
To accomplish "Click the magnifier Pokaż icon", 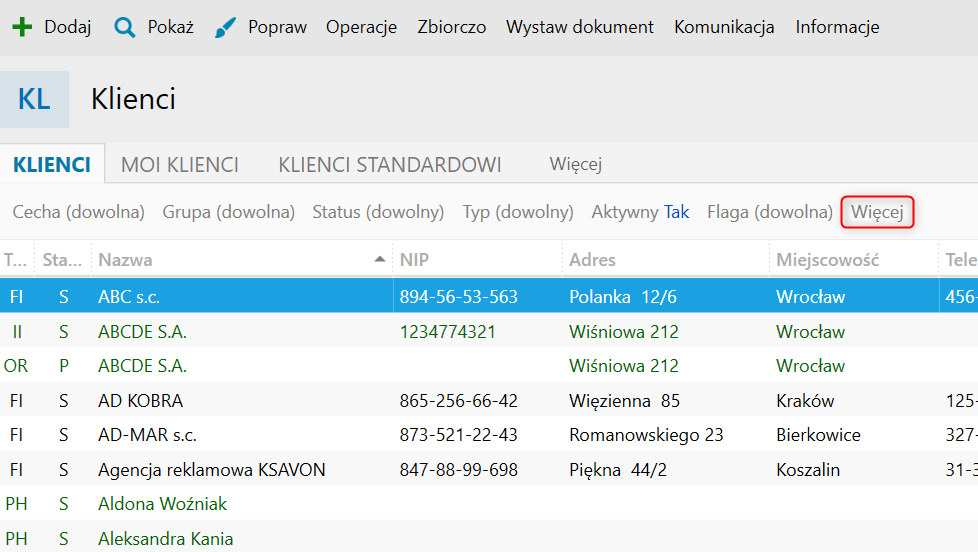I will pos(124,27).
